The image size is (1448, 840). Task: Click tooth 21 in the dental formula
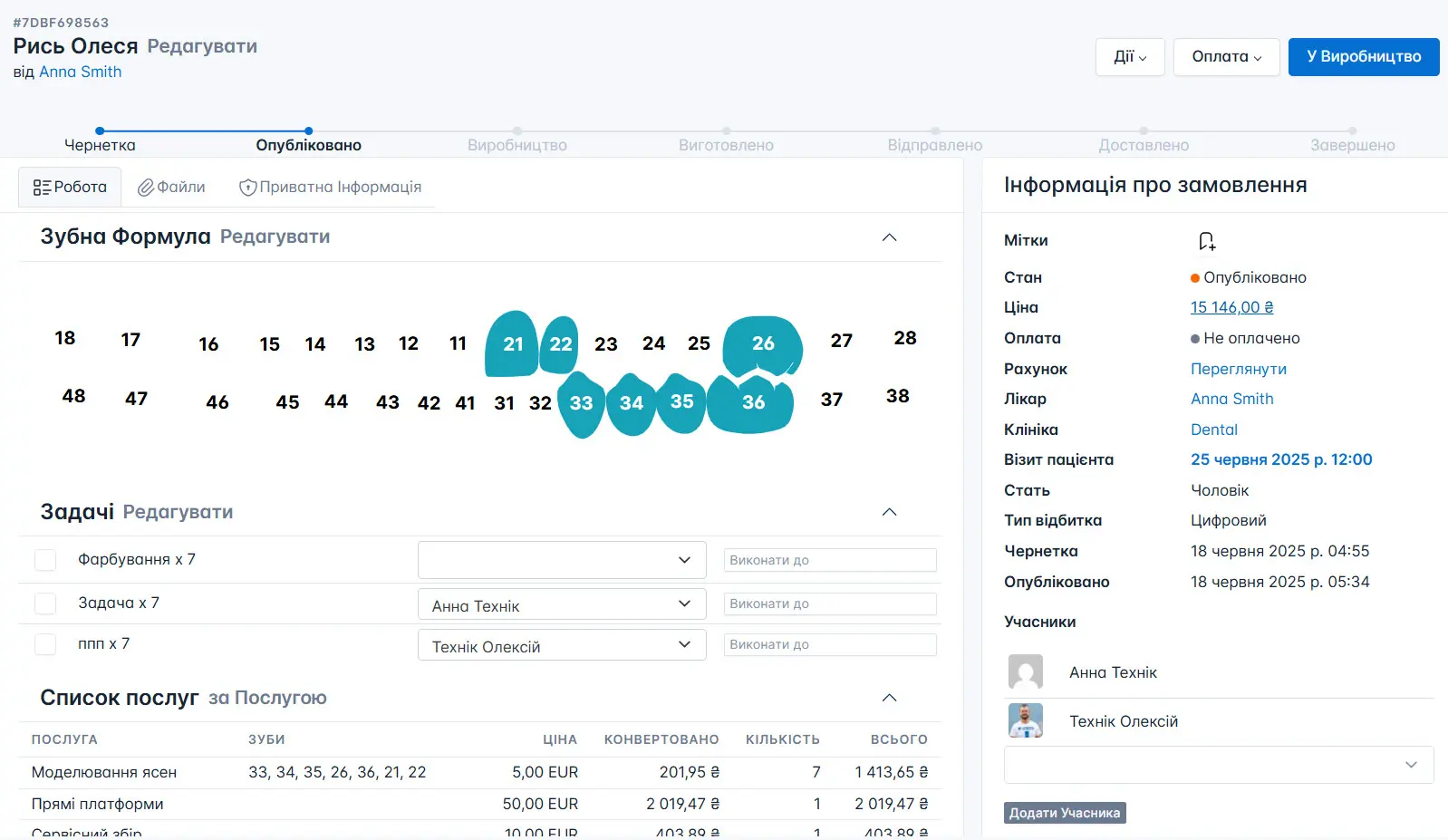tap(513, 344)
